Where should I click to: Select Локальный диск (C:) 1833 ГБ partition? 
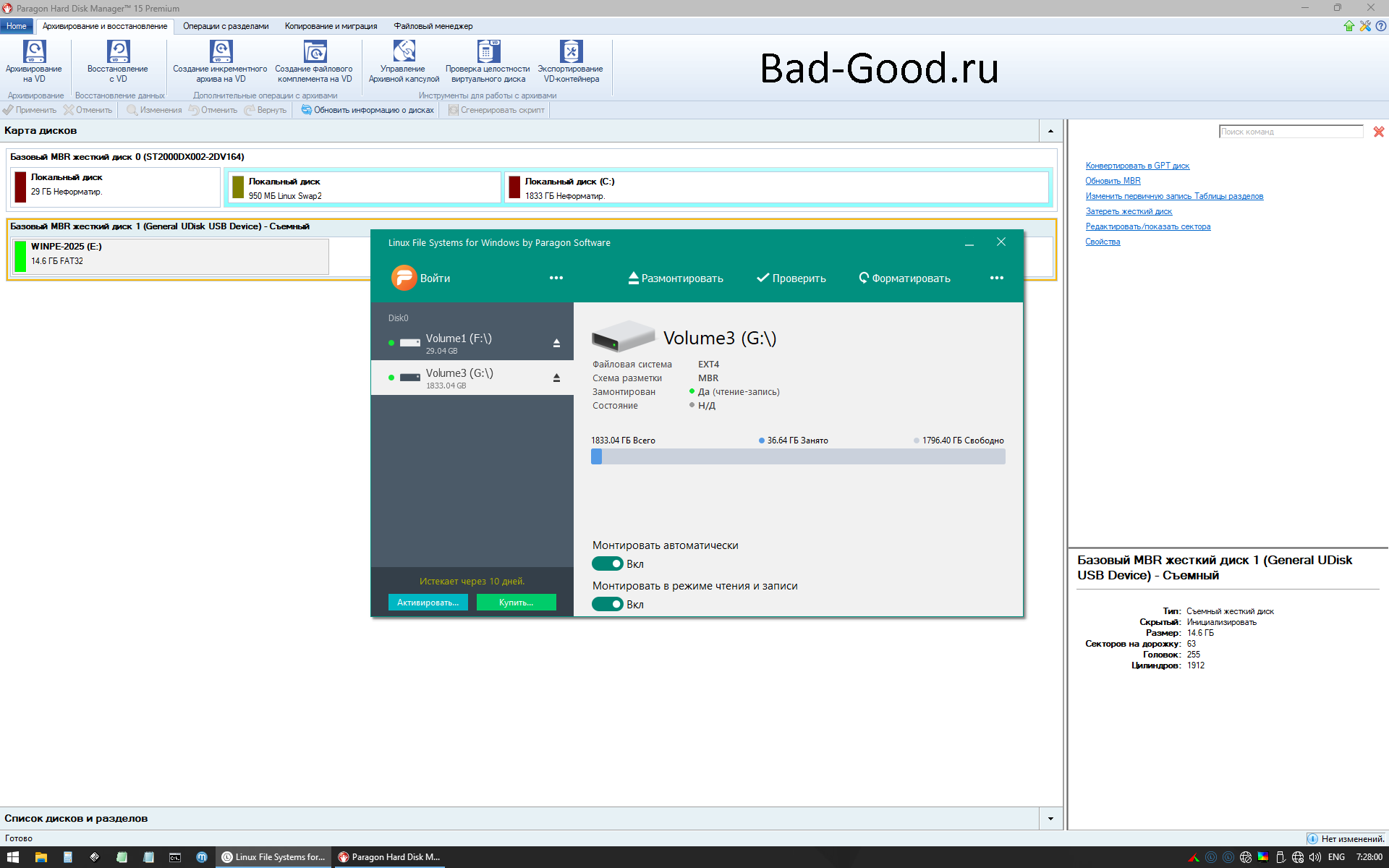pos(776,187)
